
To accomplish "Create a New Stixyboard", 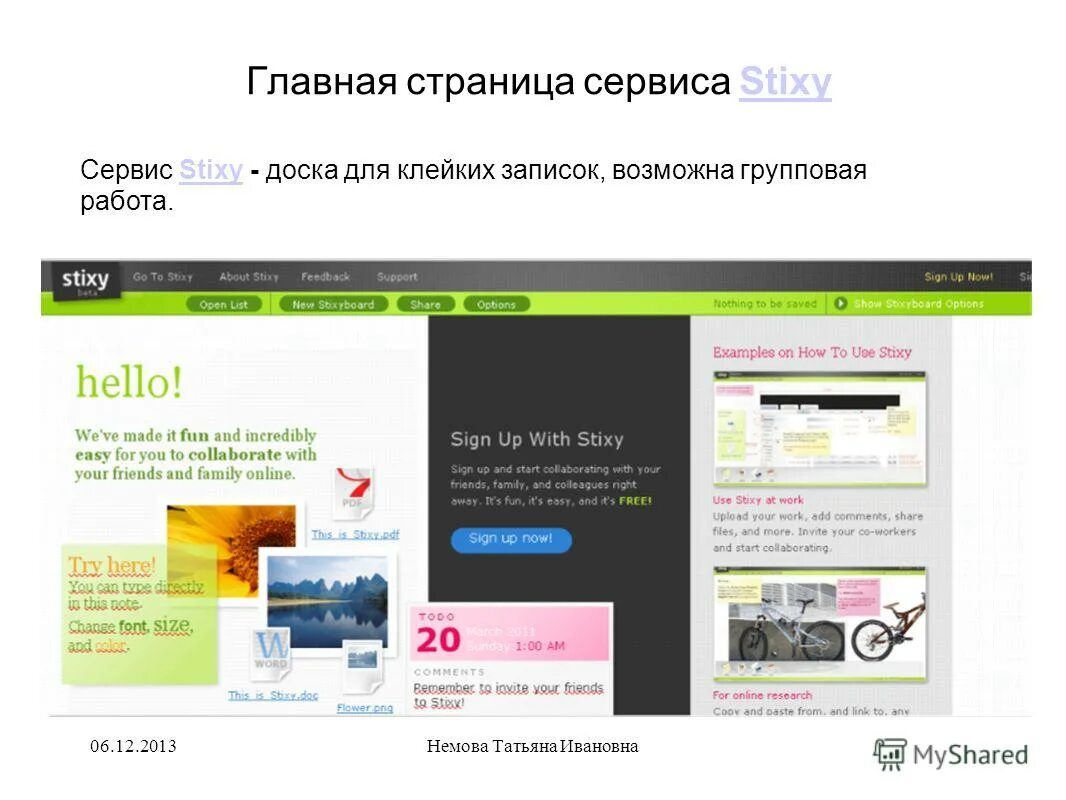I will coord(333,305).
